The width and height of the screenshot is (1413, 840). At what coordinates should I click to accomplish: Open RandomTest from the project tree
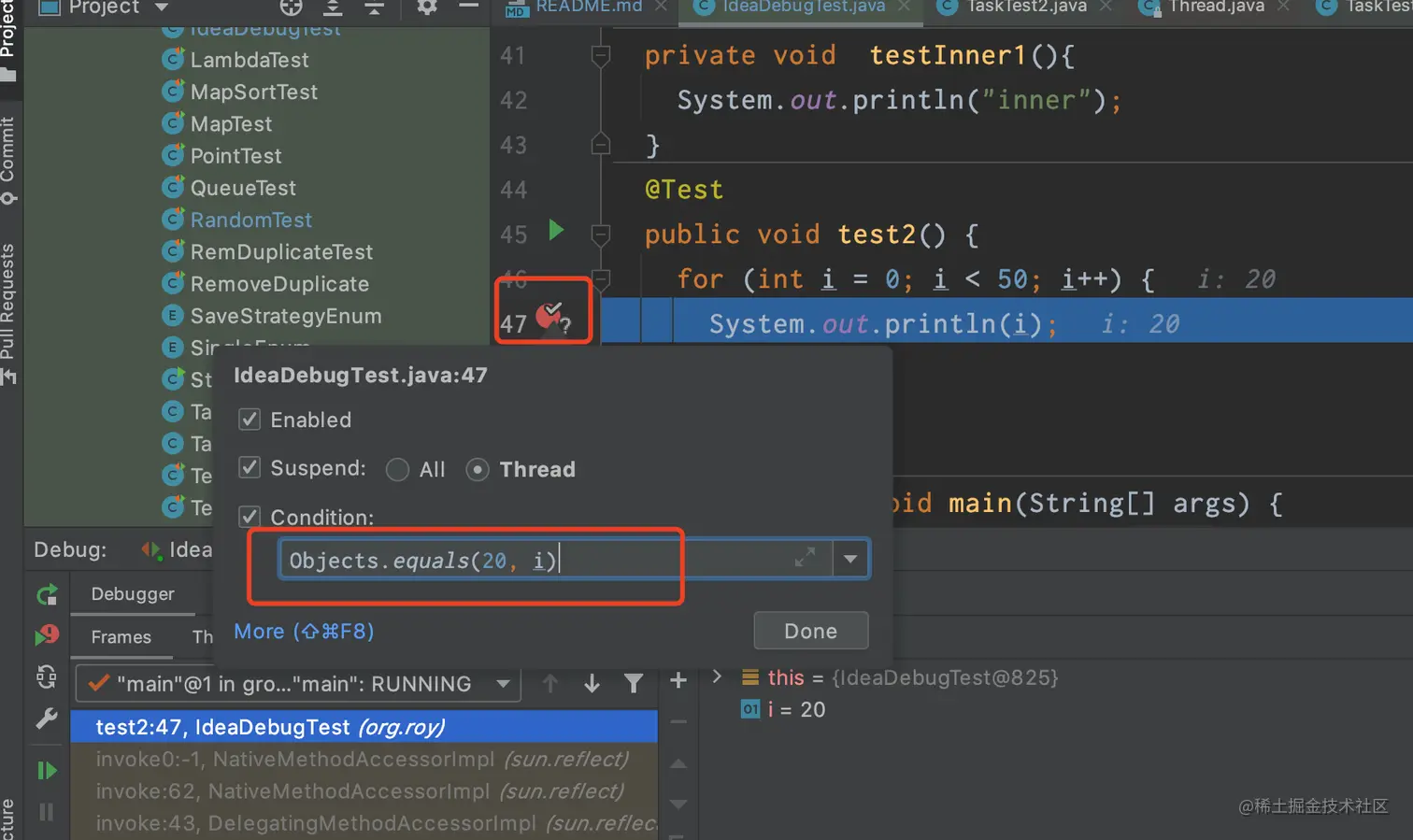point(251,220)
